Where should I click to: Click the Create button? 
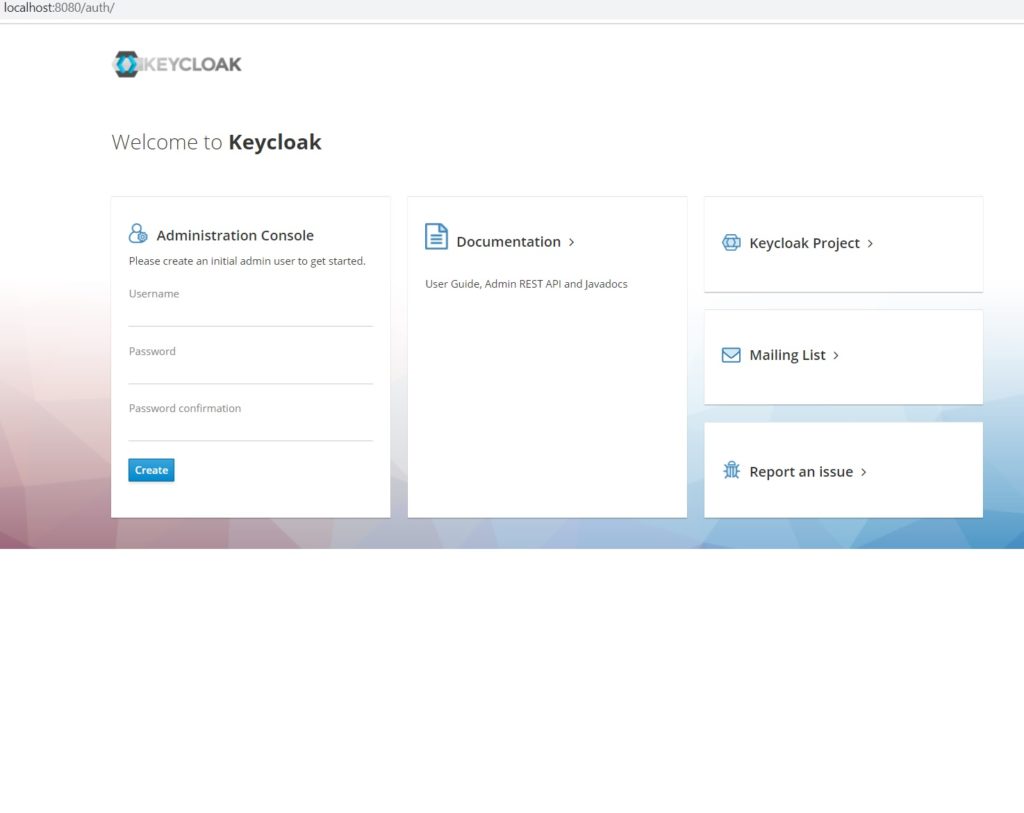coord(150,469)
